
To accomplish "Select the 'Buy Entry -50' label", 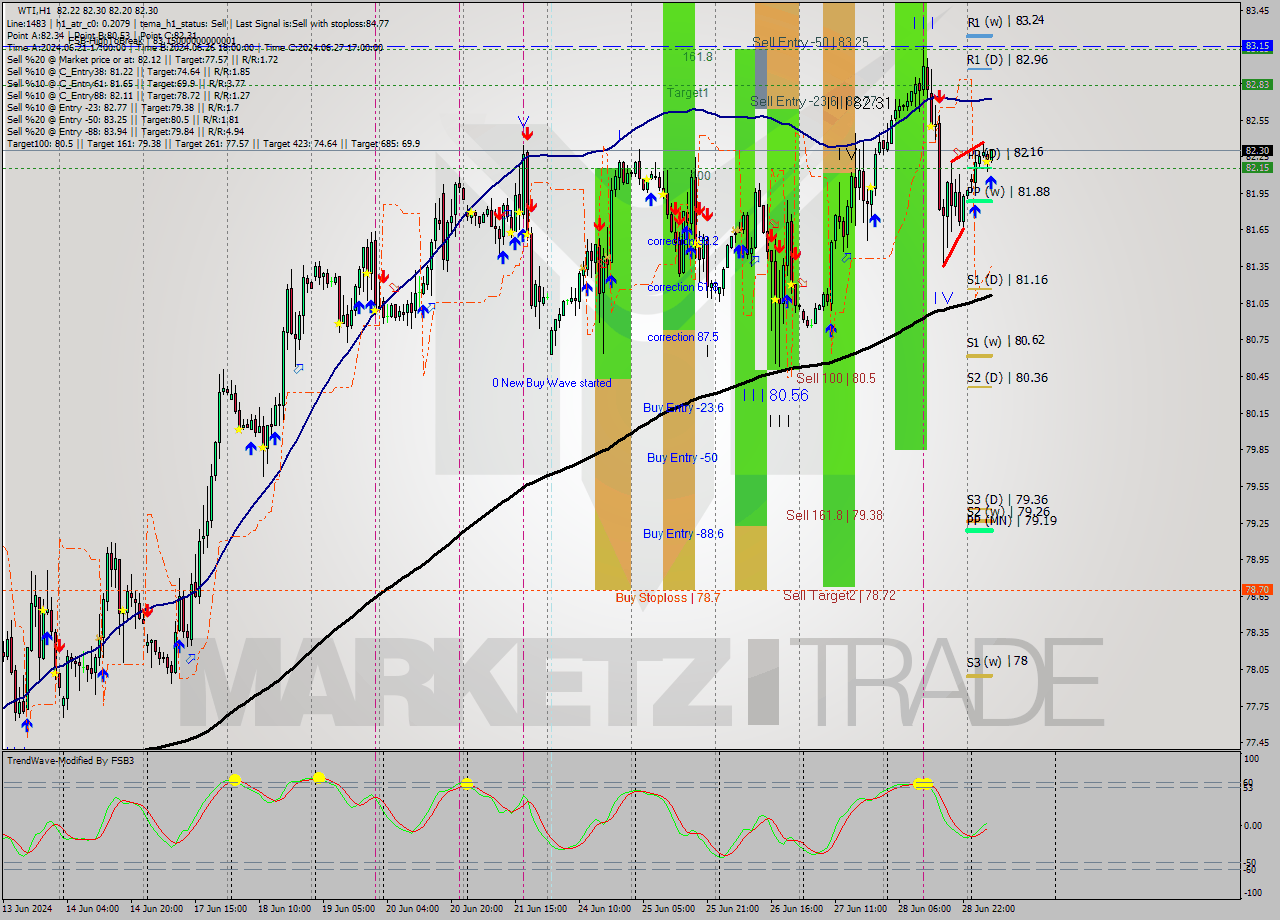I will coord(683,458).
